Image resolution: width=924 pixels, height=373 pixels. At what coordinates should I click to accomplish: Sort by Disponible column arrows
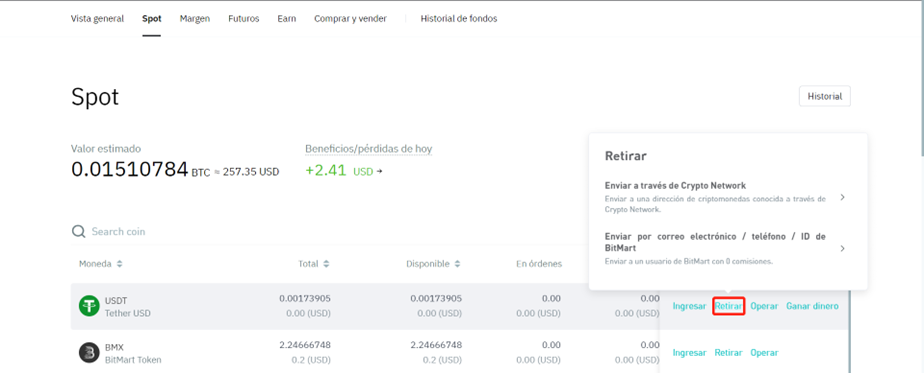(457, 264)
